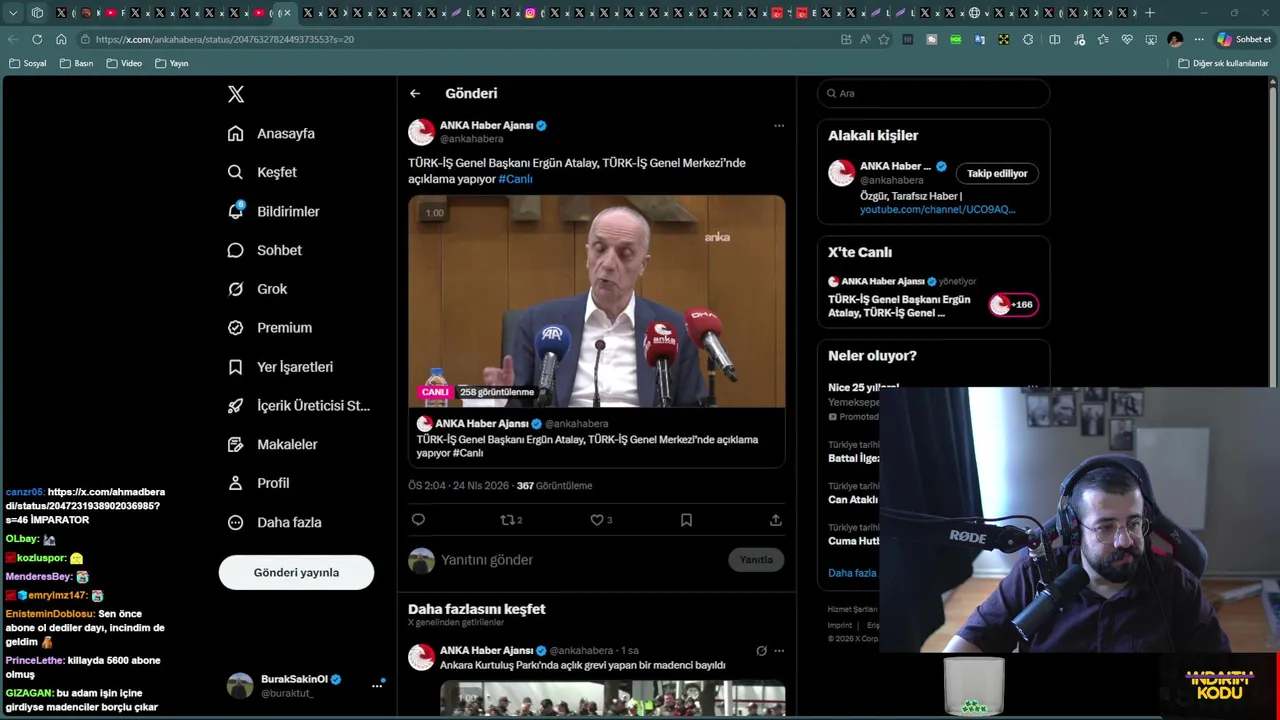Click the browser back arrow
This screenshot has height=720, width=1280.
pos(13,39)
